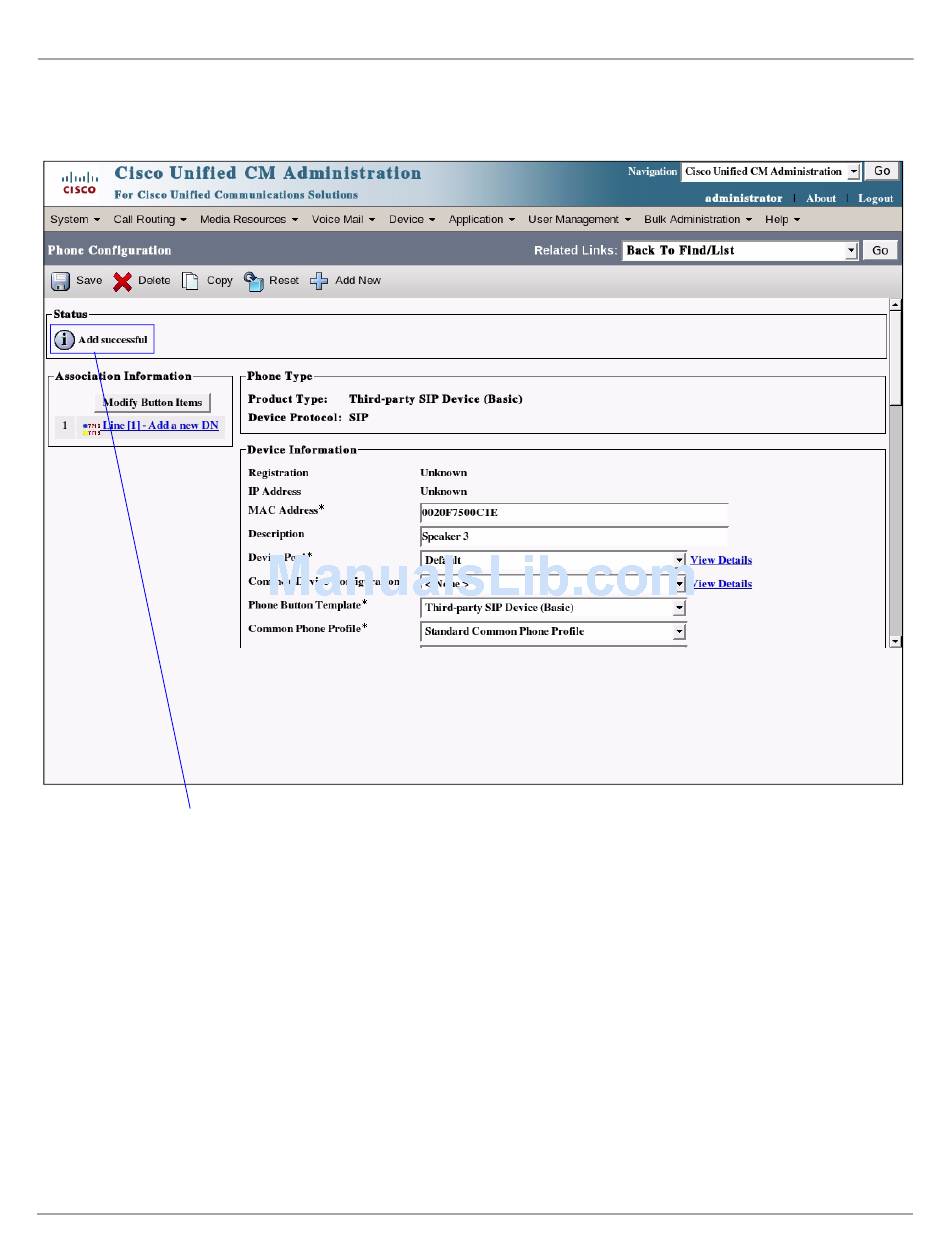Click the info icon beside Add successful

coord(64,339)
